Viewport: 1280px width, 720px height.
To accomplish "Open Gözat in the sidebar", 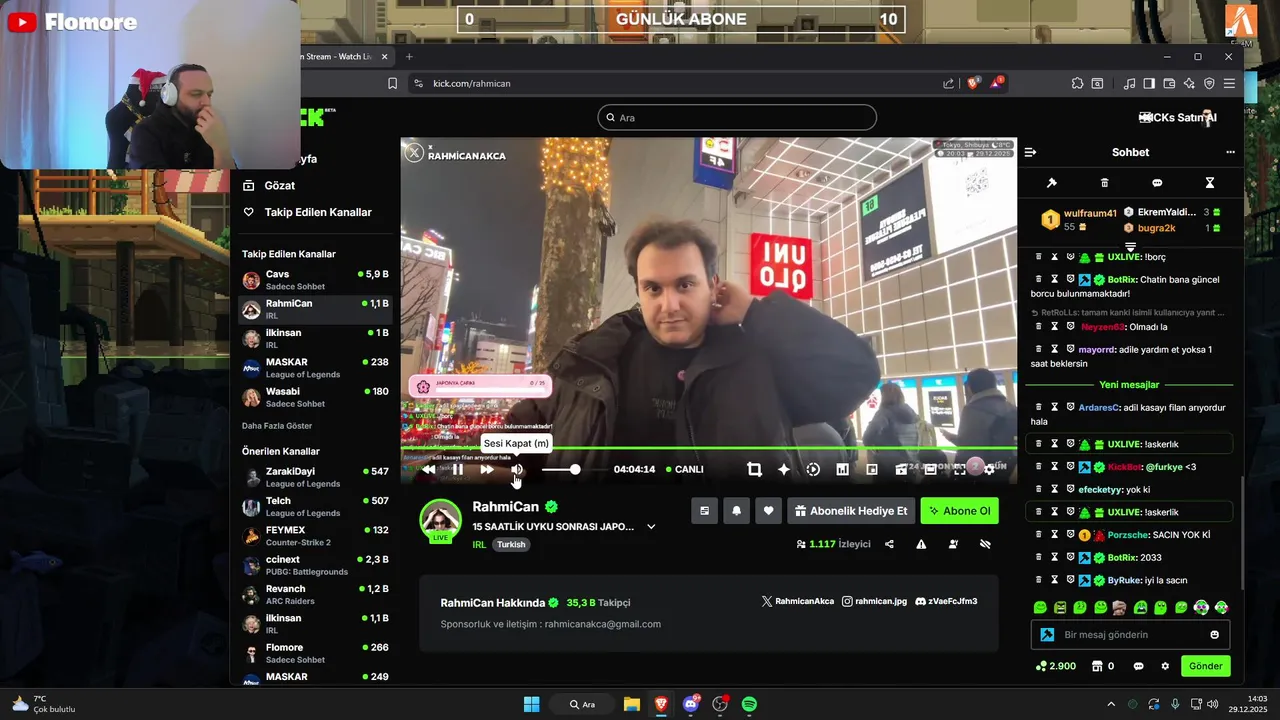I will [x=269, y=186].
